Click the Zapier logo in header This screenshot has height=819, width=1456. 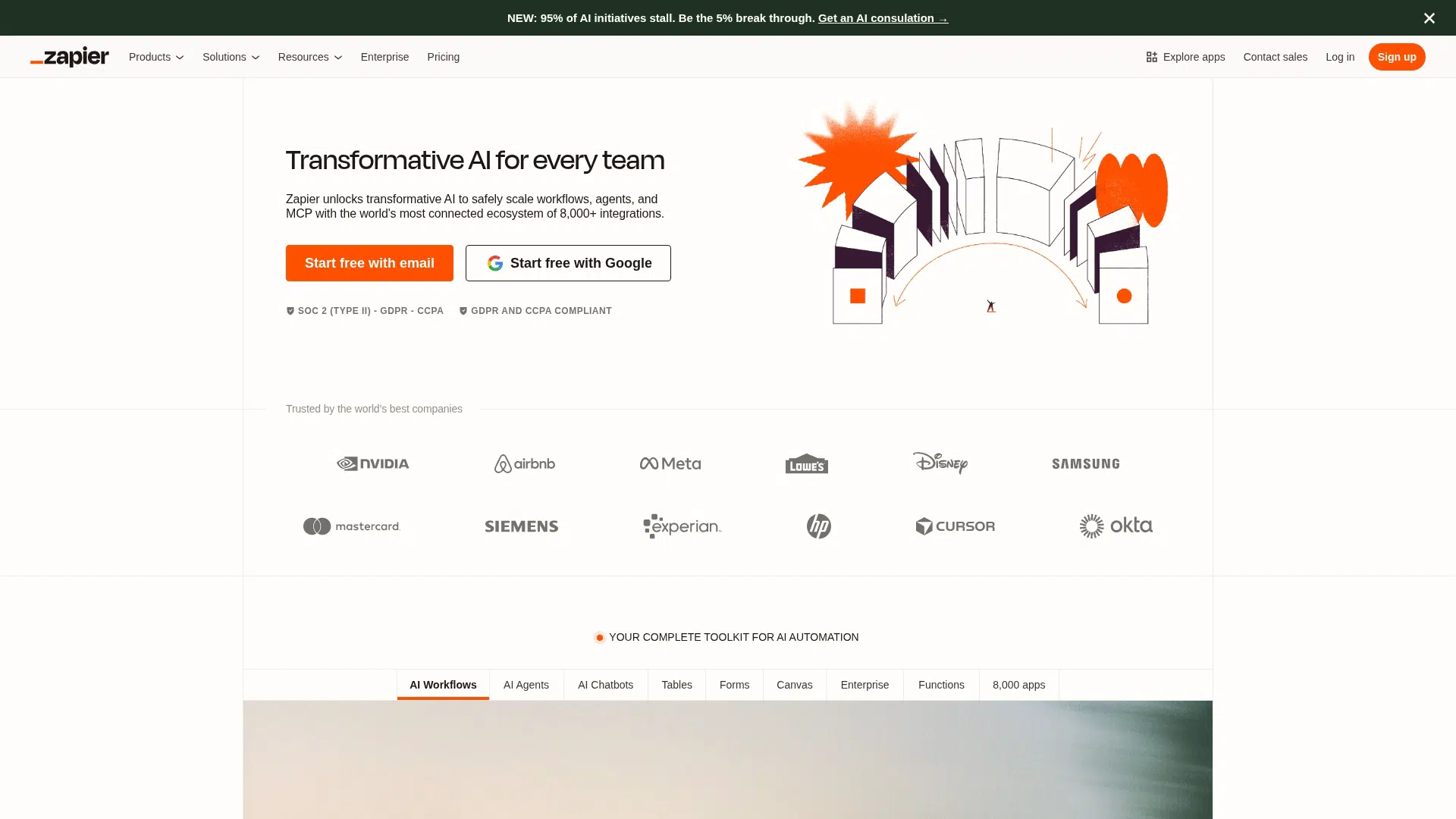pyautogui.click(x=70, y=57)
